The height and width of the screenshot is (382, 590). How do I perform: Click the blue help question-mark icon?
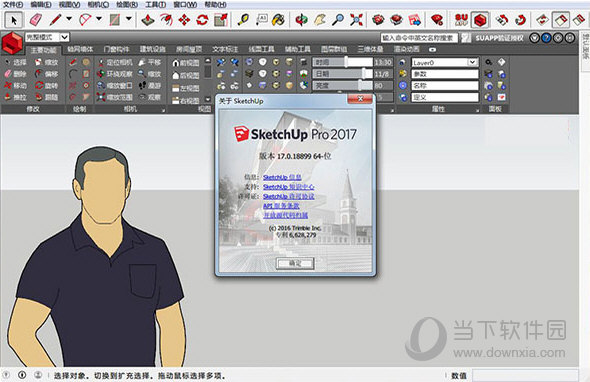coord(546,38)
